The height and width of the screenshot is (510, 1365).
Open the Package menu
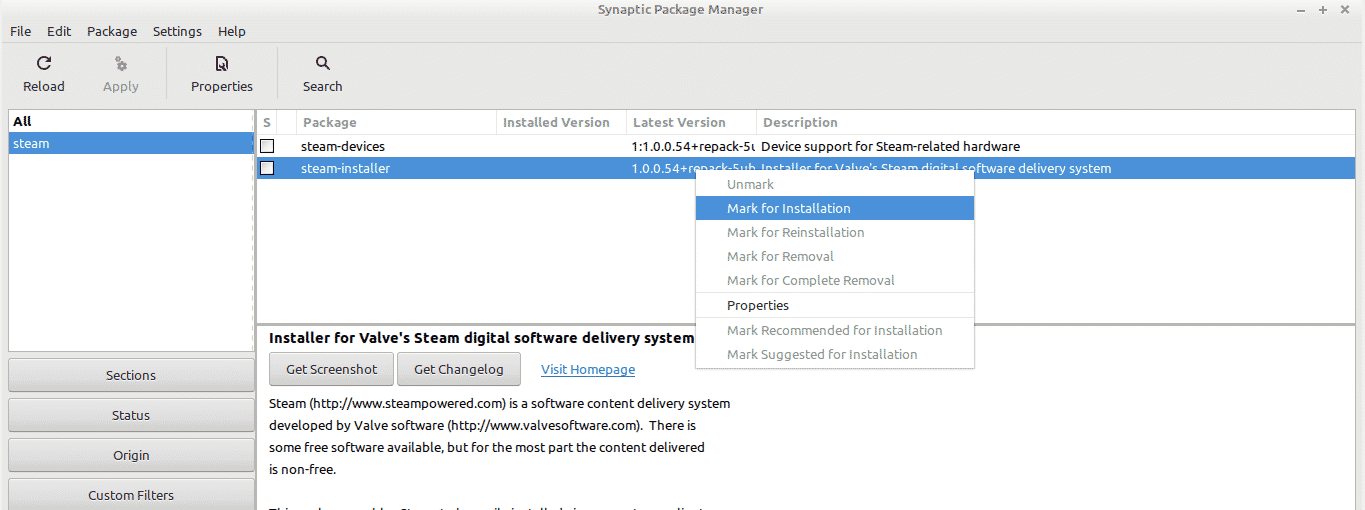click(x=112, y=31)
